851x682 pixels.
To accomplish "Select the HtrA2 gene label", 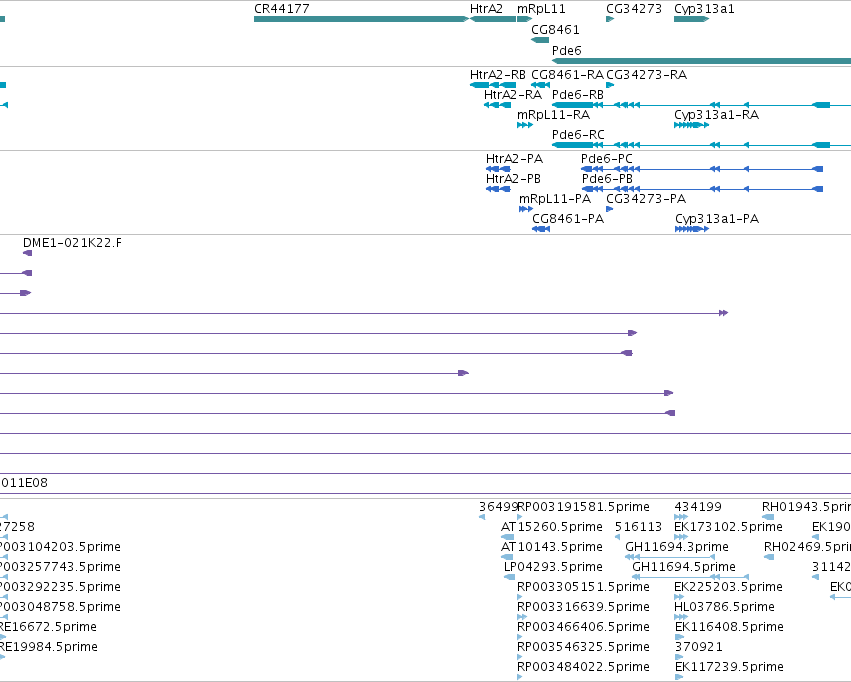I will coord(486,9).
